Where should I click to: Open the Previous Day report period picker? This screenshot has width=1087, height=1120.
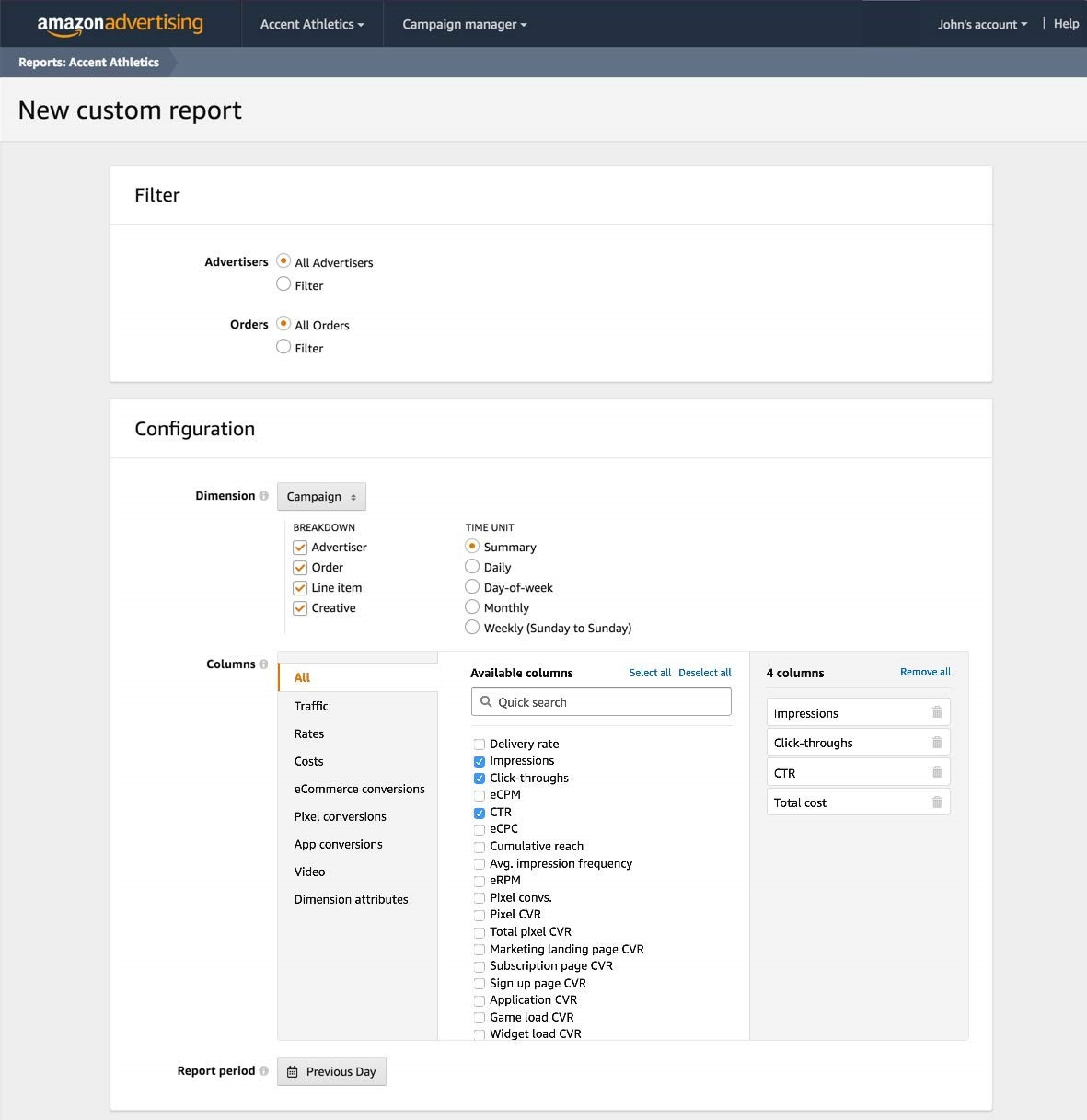pyautogui.click(x=331, y=1072)
